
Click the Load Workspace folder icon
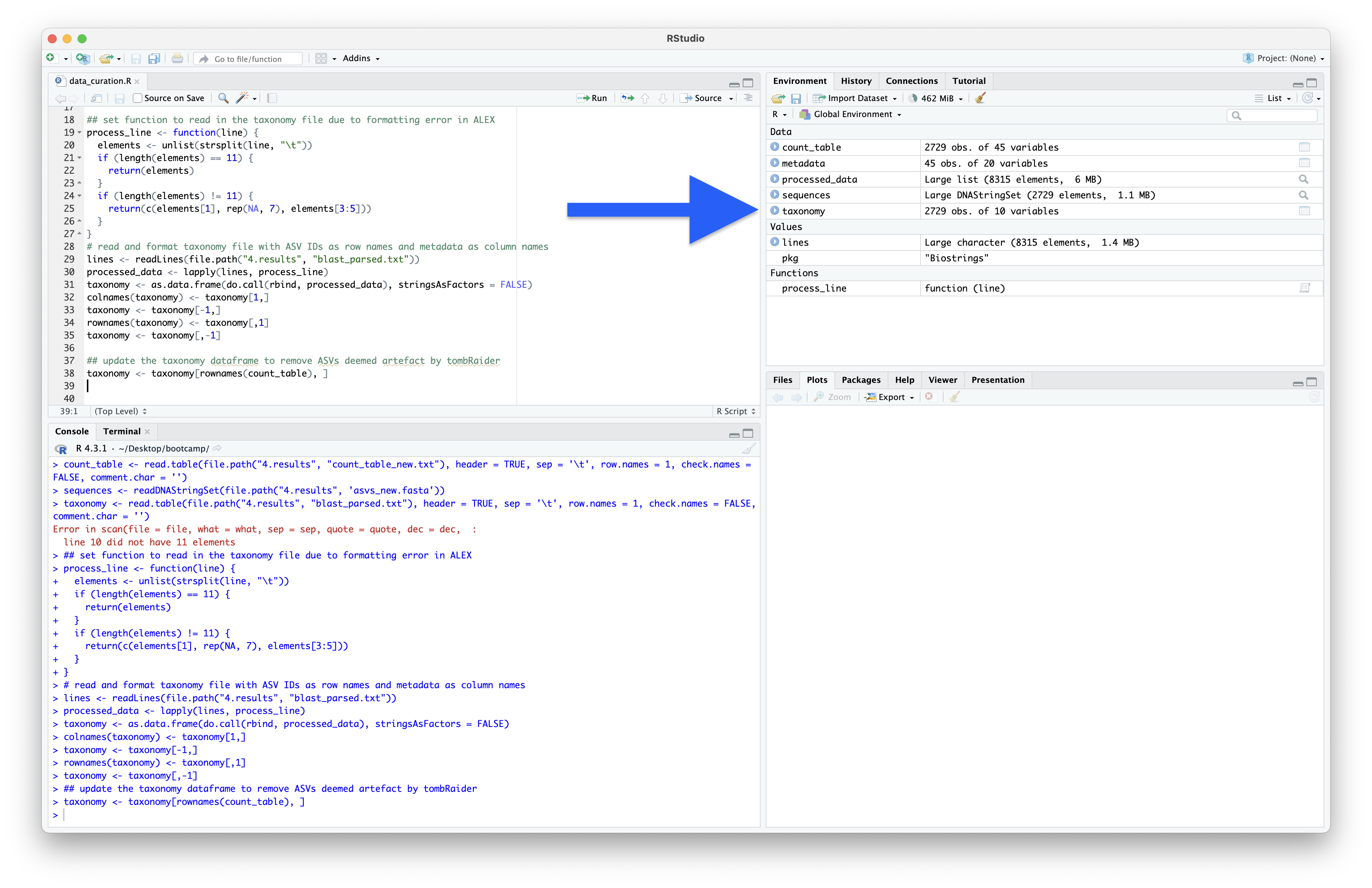point(778,98)
